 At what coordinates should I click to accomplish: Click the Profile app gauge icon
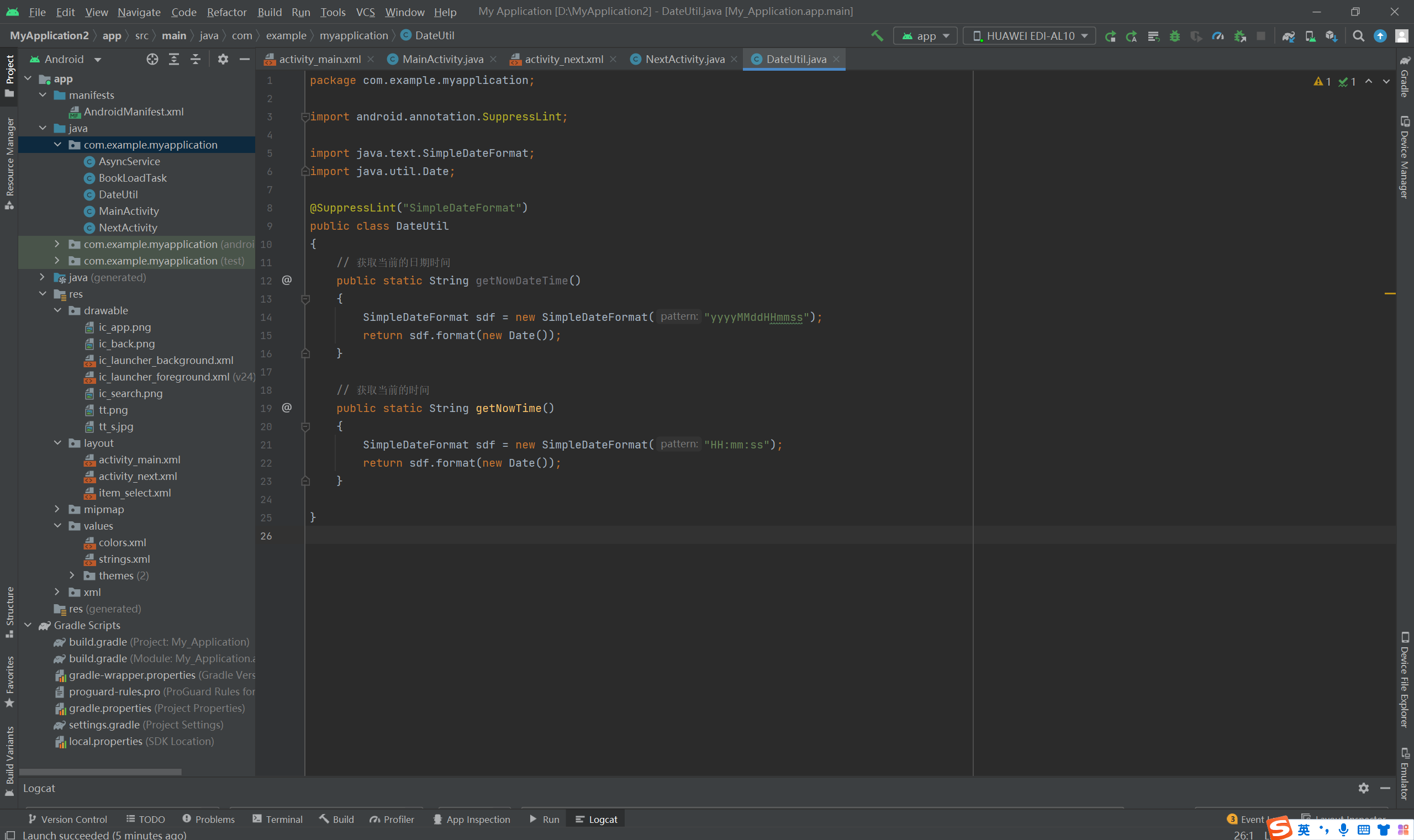1217,36
